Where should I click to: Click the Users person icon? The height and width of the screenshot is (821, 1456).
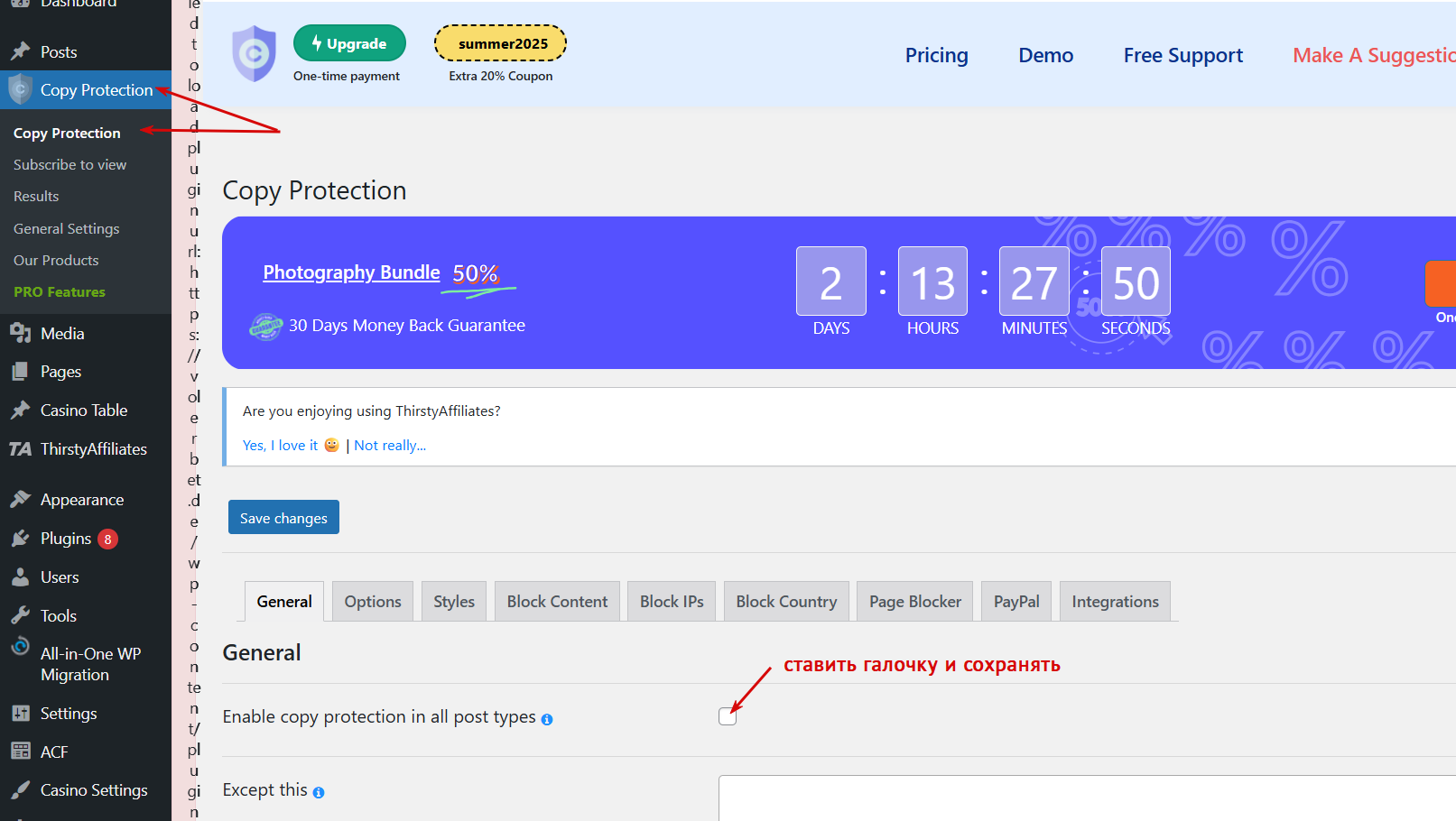pos(20,577)
